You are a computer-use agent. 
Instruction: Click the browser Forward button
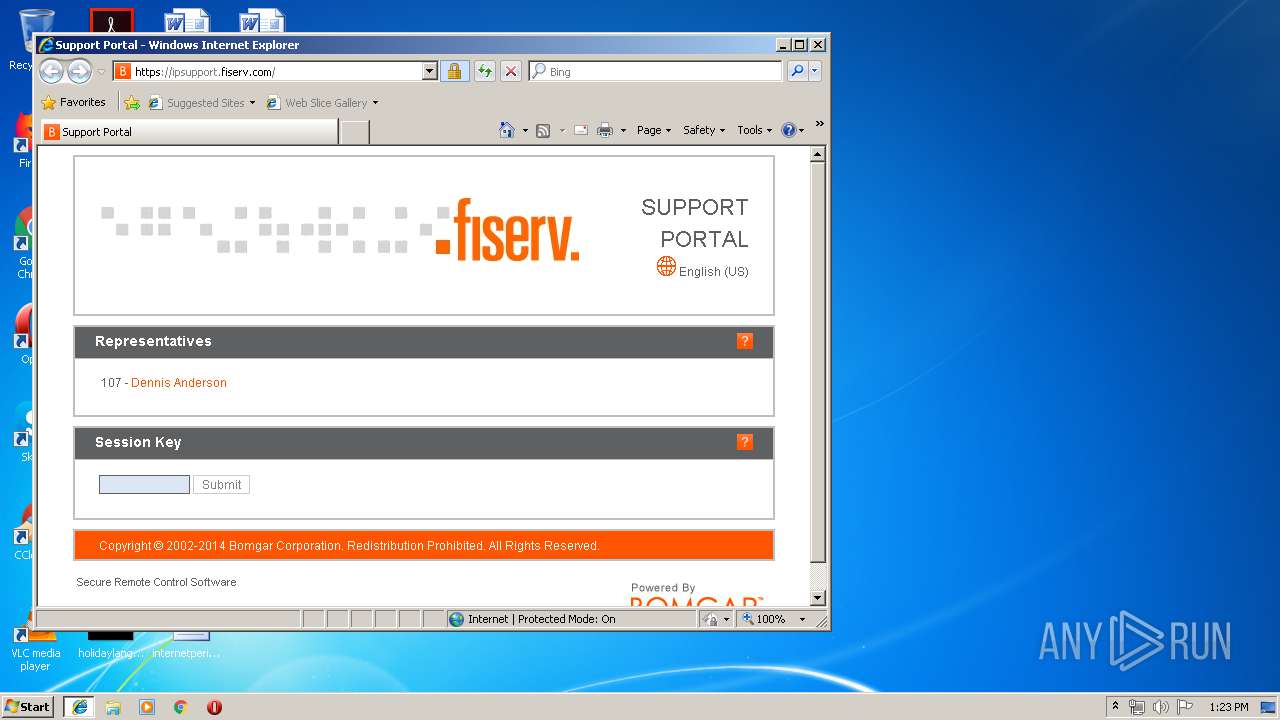coord(79,71)
